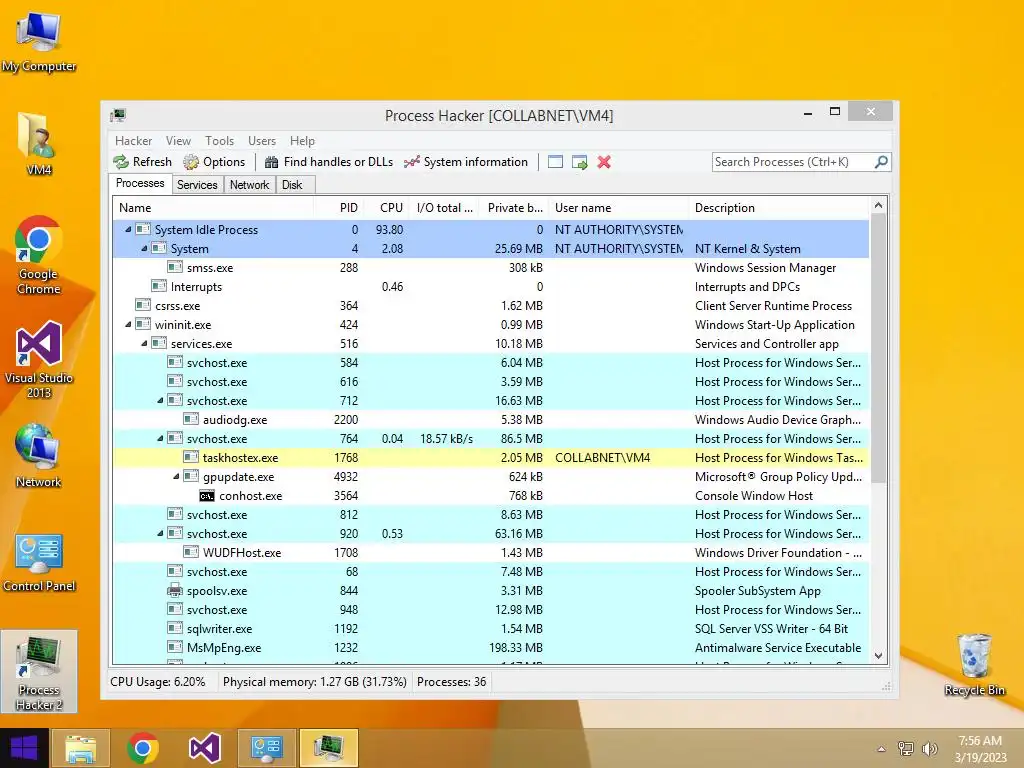Image resolution: width=1024 pixels, height=768 pixels.
Task: Collapse wininit.exe tree node
Action: click(x=128, y=325)
